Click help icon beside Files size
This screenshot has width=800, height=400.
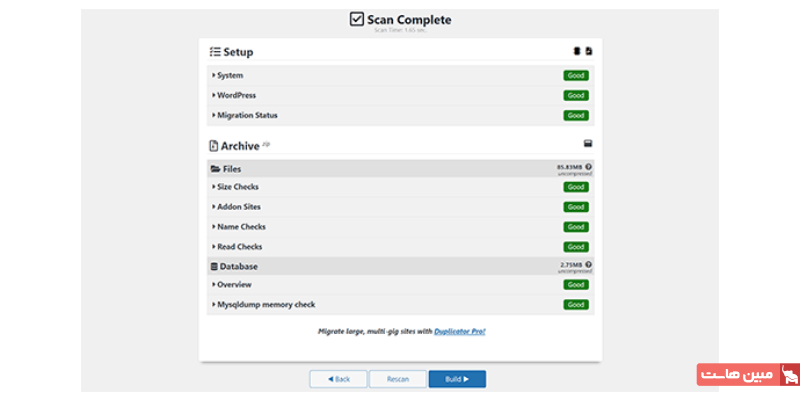point(588,167)
